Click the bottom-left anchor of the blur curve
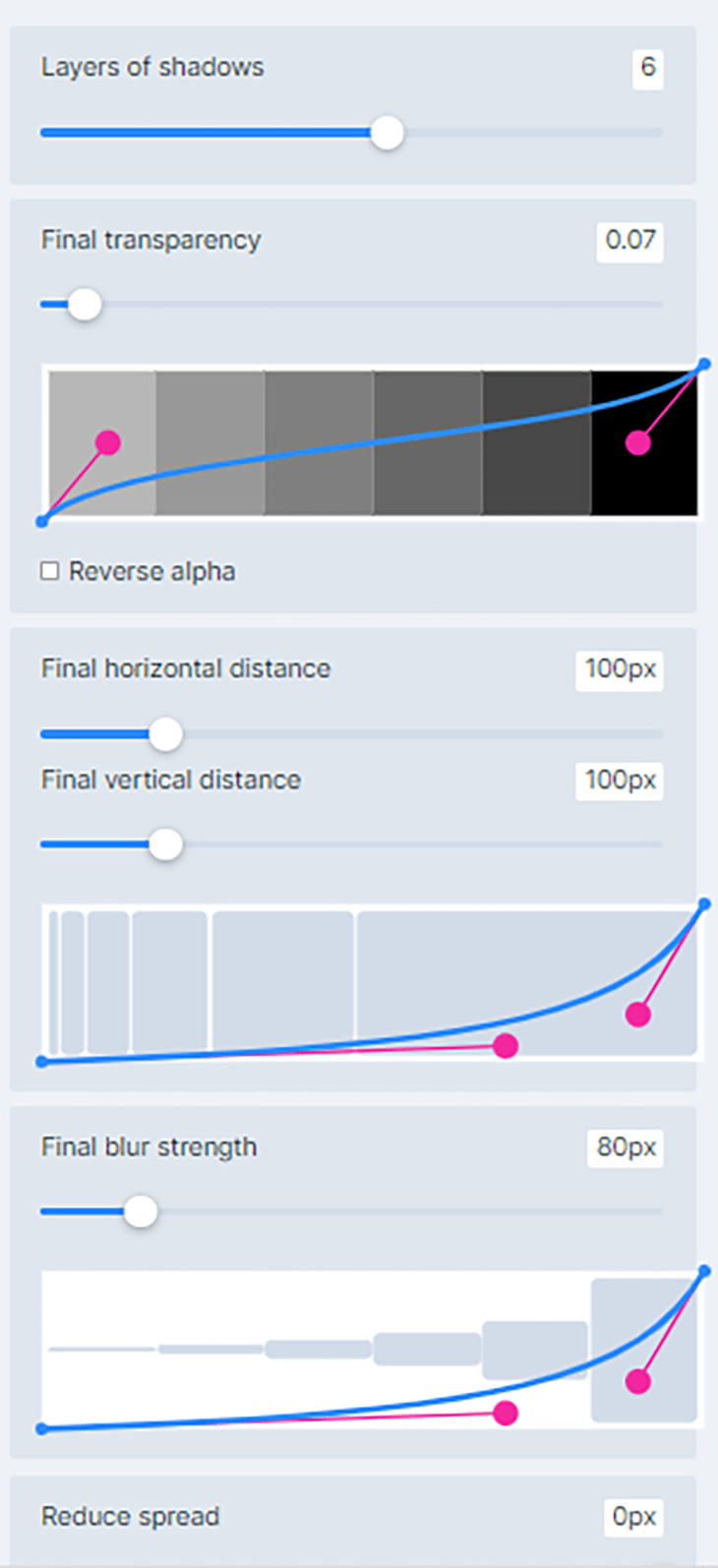This screenshot has width=718, height=1568. point(41,1429)
